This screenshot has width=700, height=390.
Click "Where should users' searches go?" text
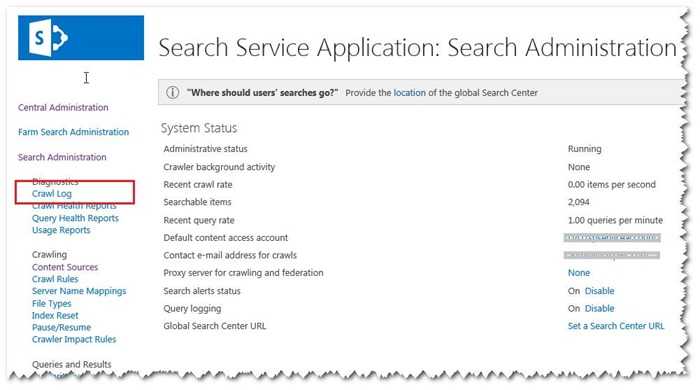pyautogui.click(x=262, y=93)
